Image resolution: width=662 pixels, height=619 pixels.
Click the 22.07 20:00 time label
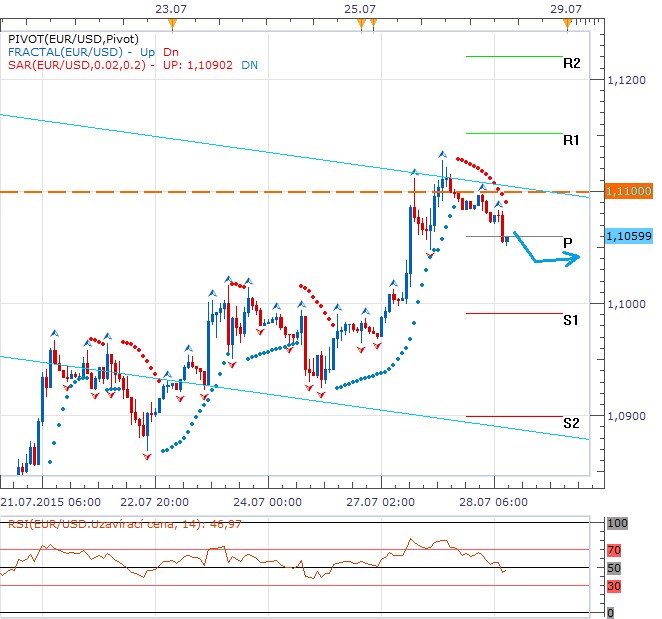point(155,502)
